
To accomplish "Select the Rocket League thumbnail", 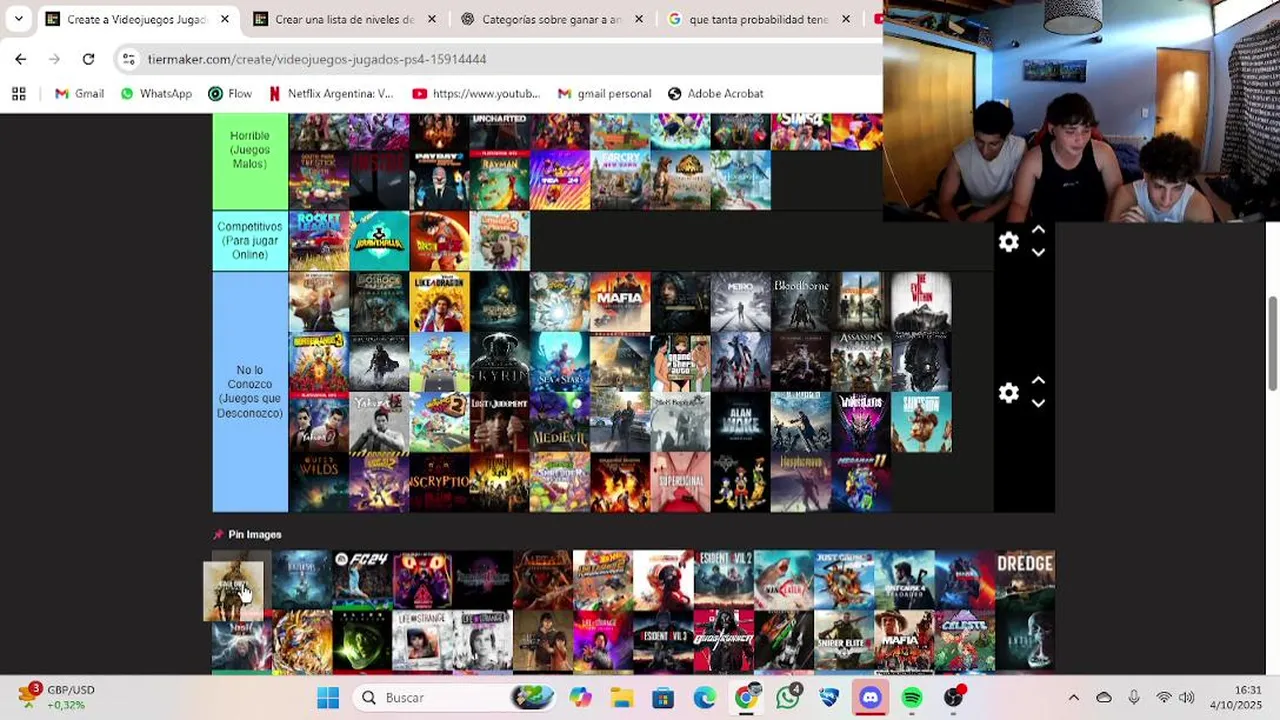I will [x=319, y=241].
